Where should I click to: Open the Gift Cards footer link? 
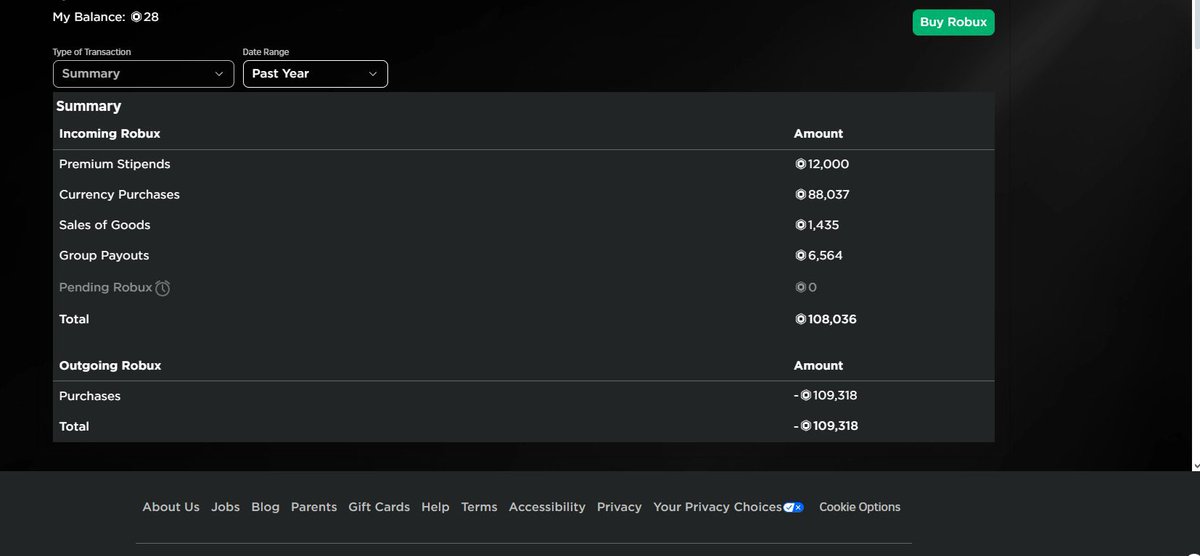[x=379, y=507]
